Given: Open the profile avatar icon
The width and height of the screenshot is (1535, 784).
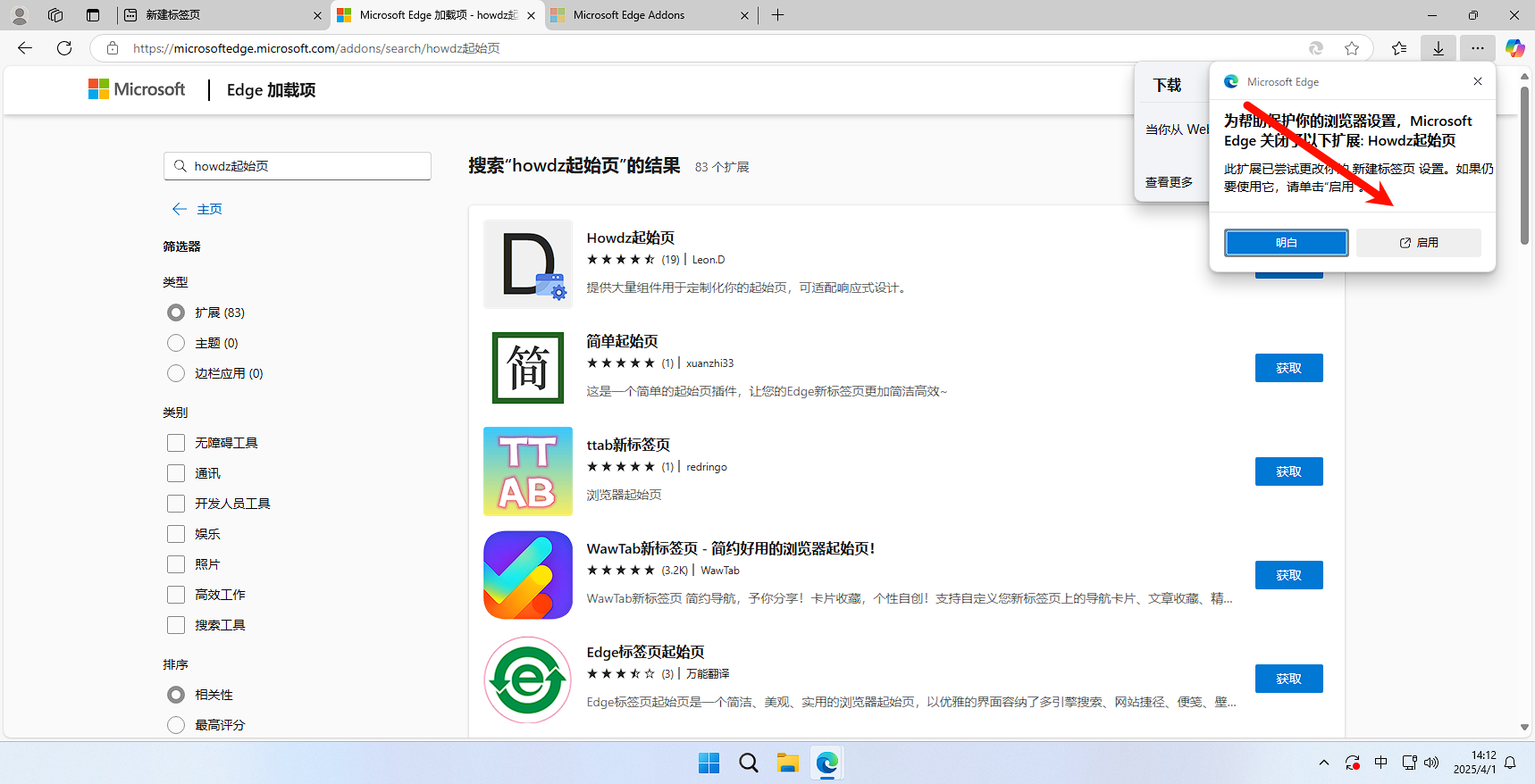Looking at the screenshot, I should pyautogui.click(x=20, y=15).
